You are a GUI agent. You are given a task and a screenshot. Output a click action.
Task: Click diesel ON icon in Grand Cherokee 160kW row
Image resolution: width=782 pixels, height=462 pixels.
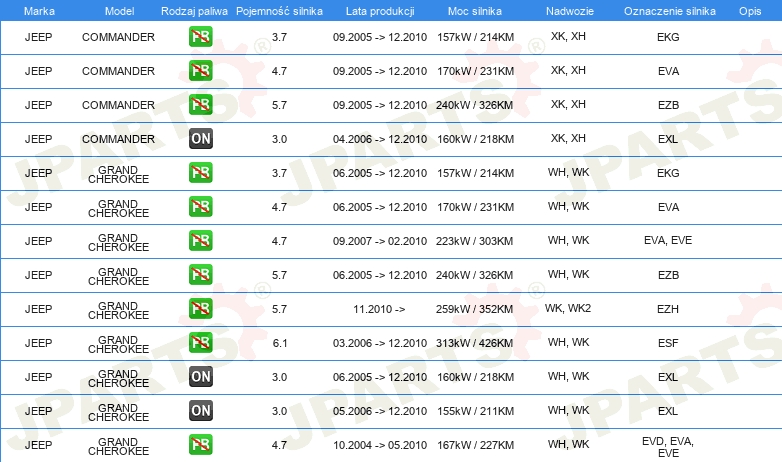coord(200,377)
